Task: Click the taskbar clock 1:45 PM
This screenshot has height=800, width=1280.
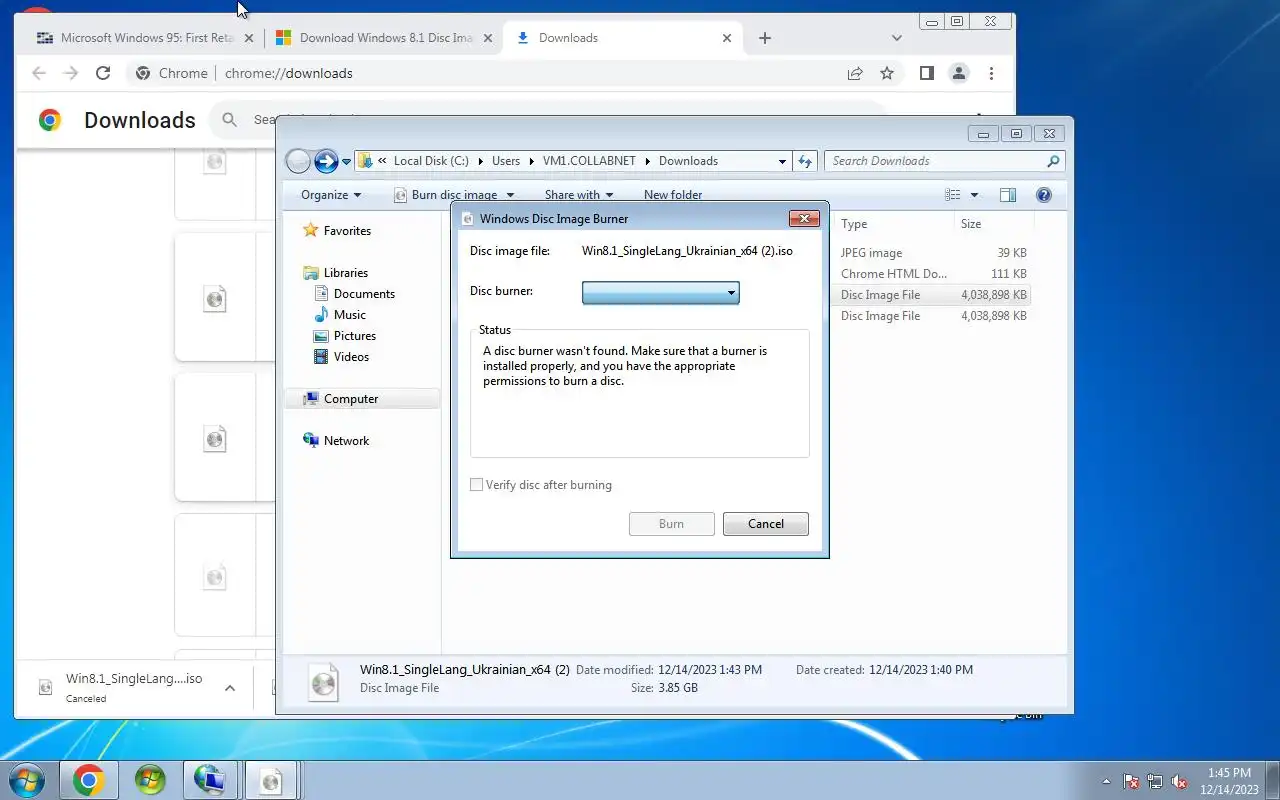Action: click(1229, 781)
